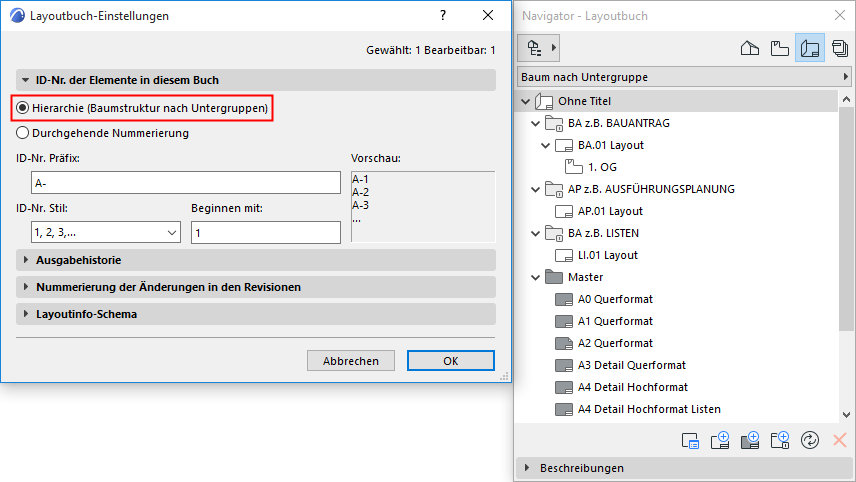The width and height of the screenshot is (856, 482).
Task: Open the Publisher Sets navigator icon
Action: (839, 48)
